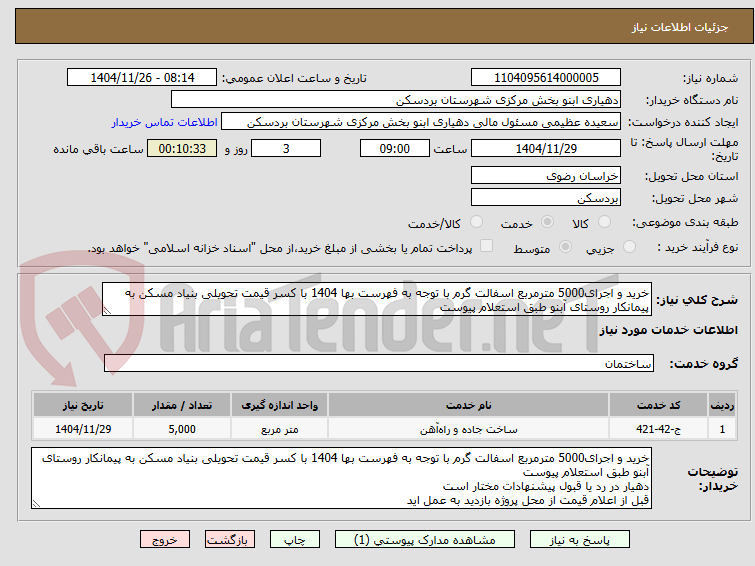
Task: Click the اطلاعات خدمات مورد نیاز heading
Action: tap(668, 330)
